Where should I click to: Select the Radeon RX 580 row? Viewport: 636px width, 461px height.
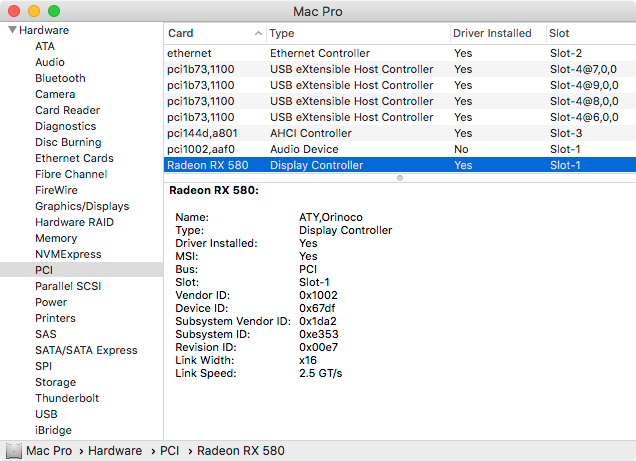tap(400, 165)
